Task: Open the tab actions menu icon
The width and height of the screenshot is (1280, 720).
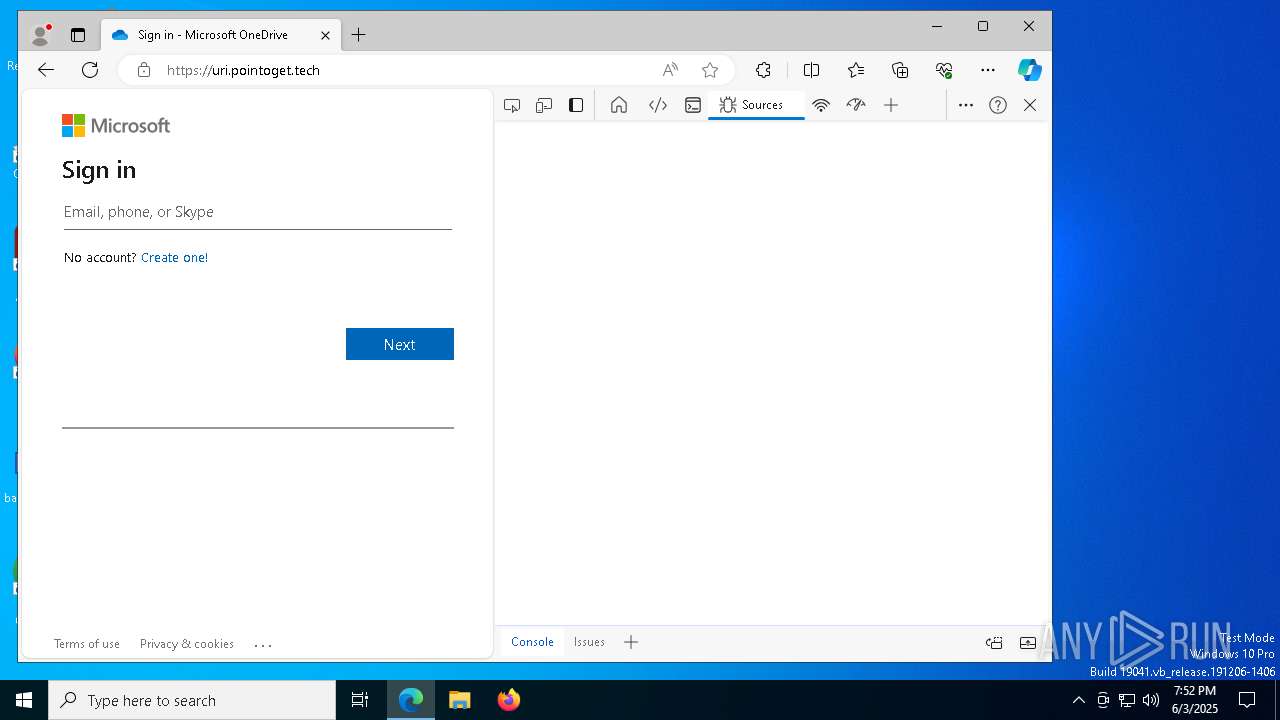Action: click(78, 35)
